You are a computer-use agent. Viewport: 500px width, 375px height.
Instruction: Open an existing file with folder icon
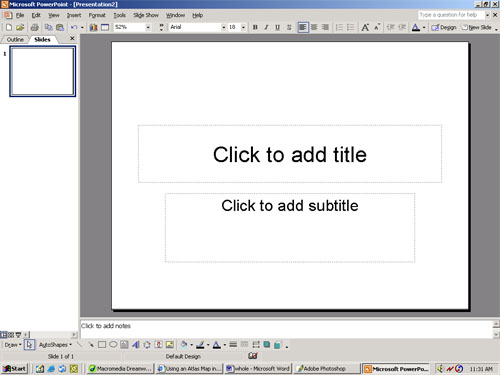pos(20,27)
